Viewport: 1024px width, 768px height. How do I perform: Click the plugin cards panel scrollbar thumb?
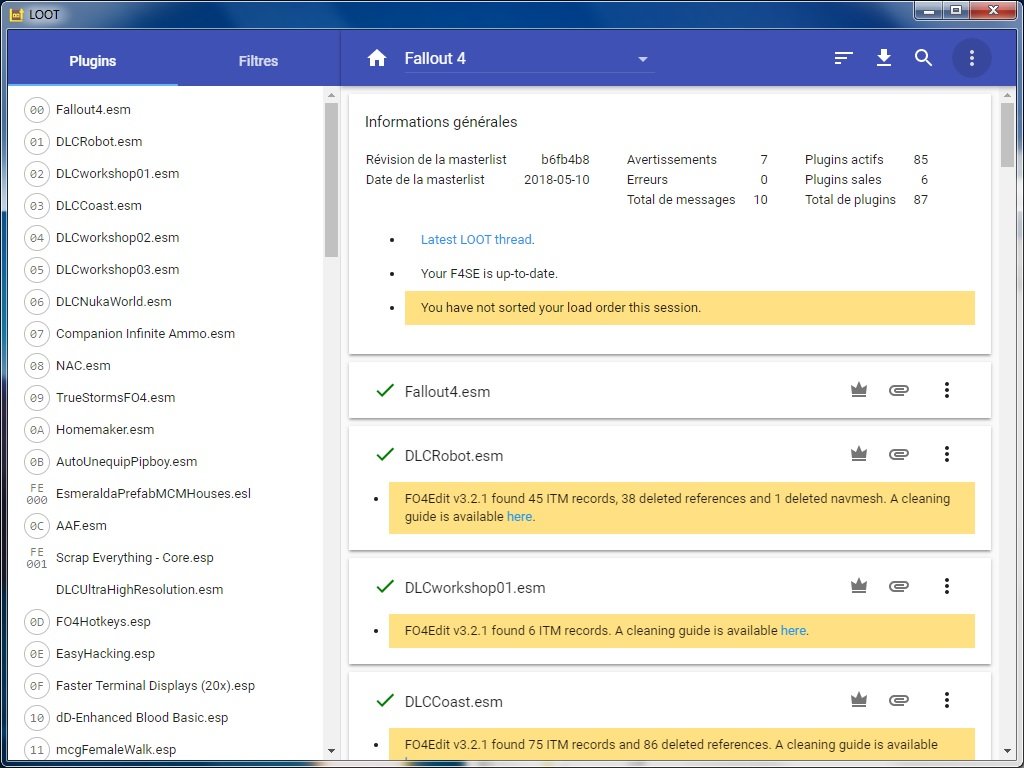pos(1007,135)
